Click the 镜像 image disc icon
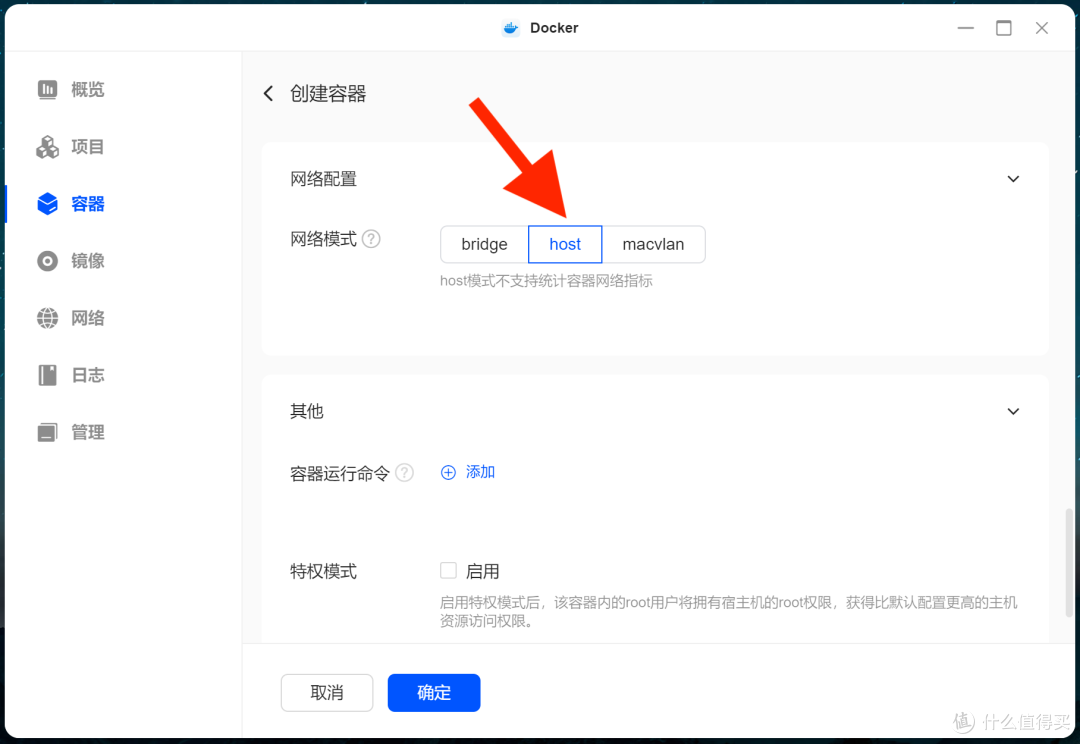 48,261
